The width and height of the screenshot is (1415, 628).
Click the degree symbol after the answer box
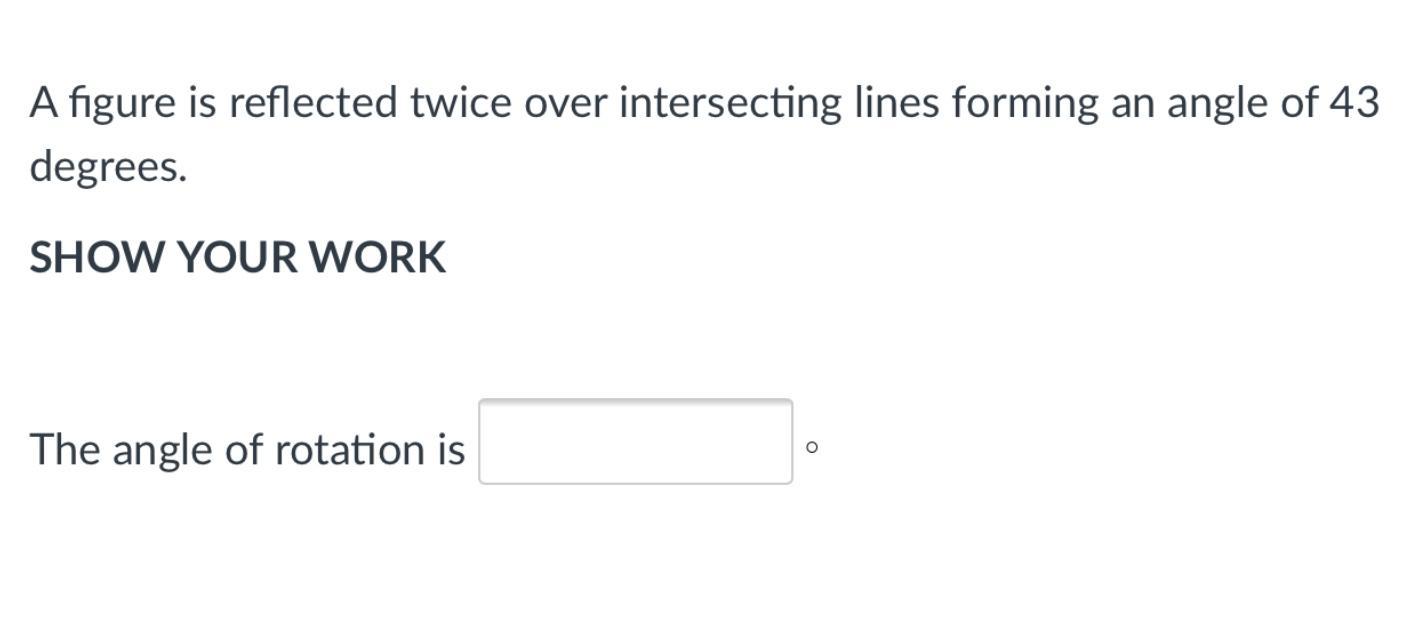[811, 447]
